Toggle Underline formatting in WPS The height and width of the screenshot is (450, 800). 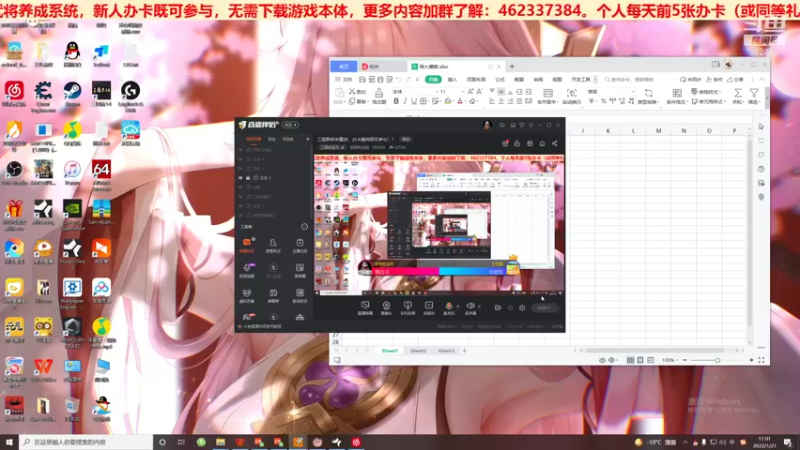(x=414, y=102)
